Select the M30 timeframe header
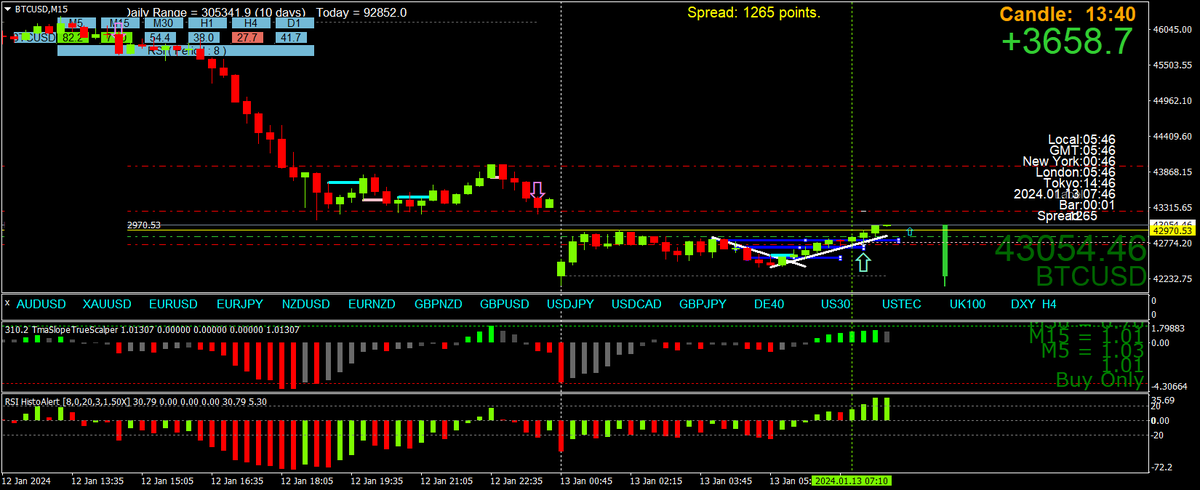 (x=162, y=22)
